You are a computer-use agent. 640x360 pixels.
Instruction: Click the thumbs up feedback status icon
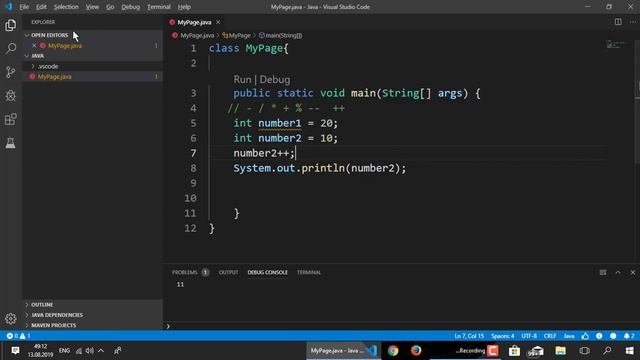585,336
